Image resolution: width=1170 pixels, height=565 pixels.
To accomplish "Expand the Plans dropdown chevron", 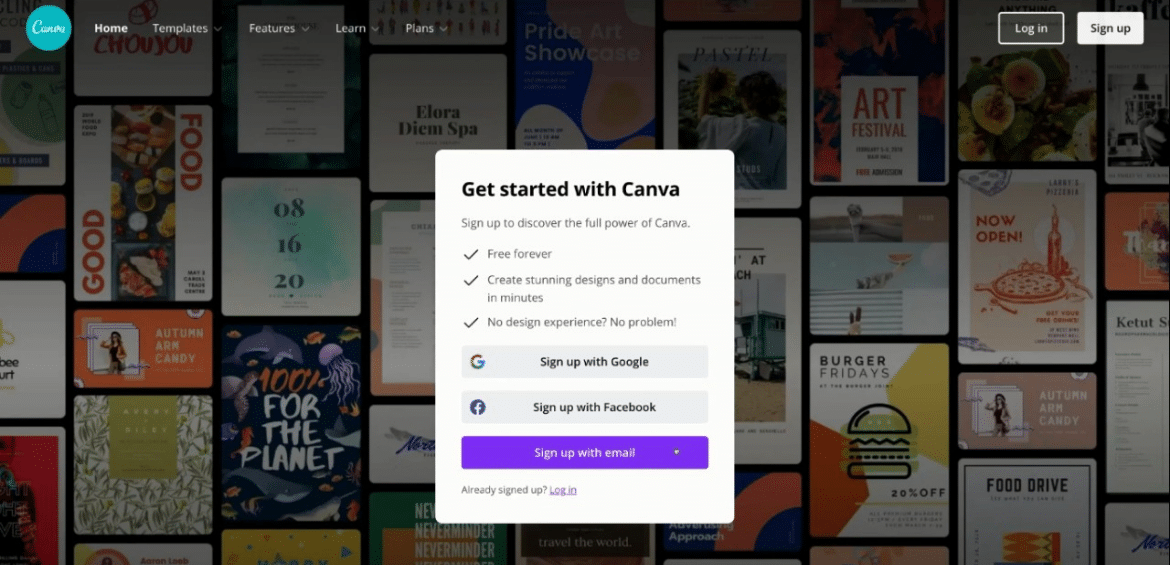I will point(443,29).
